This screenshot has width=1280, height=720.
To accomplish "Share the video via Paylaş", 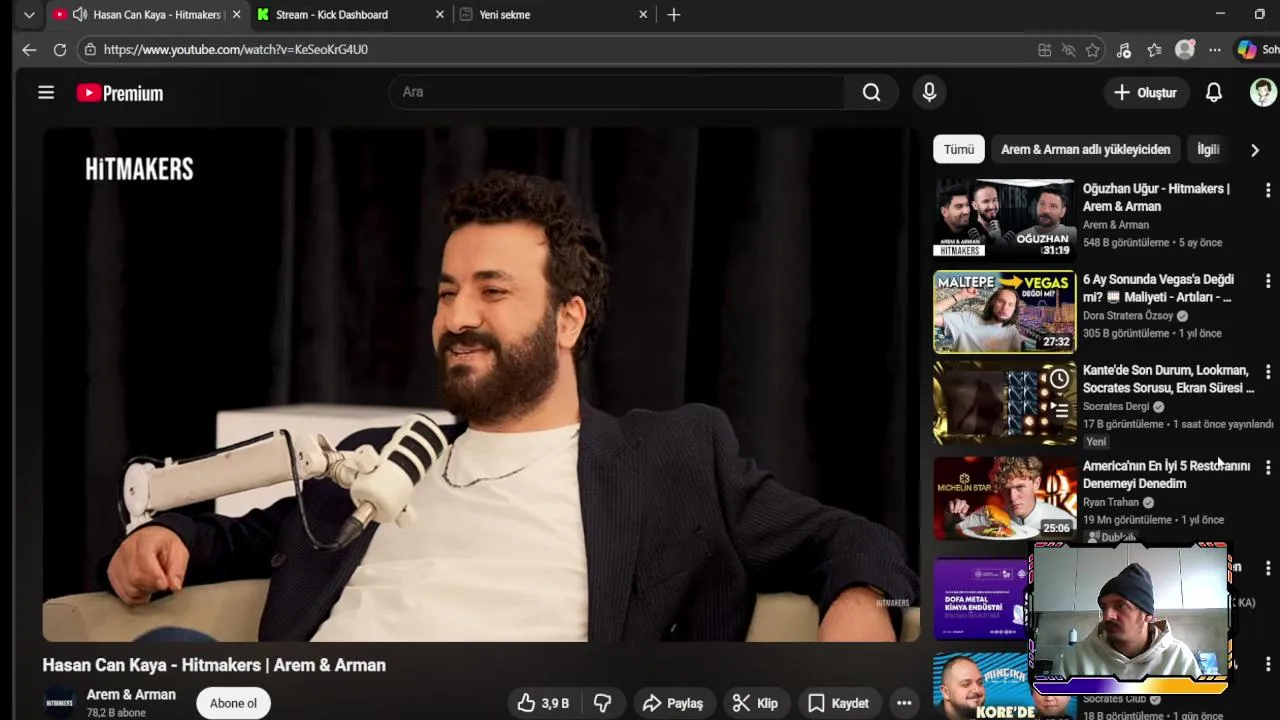I will pos(673,703).
